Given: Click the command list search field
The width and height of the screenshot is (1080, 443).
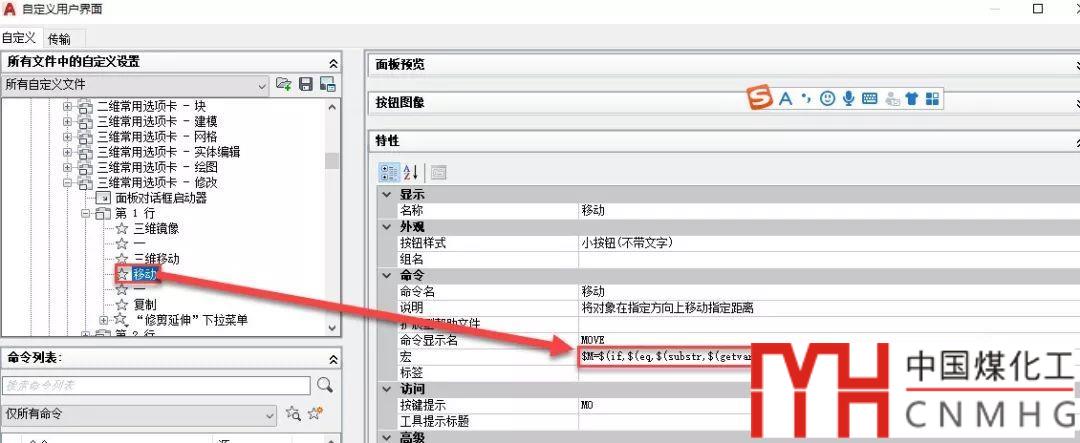Looking at the screenshot, I should 155,385.
